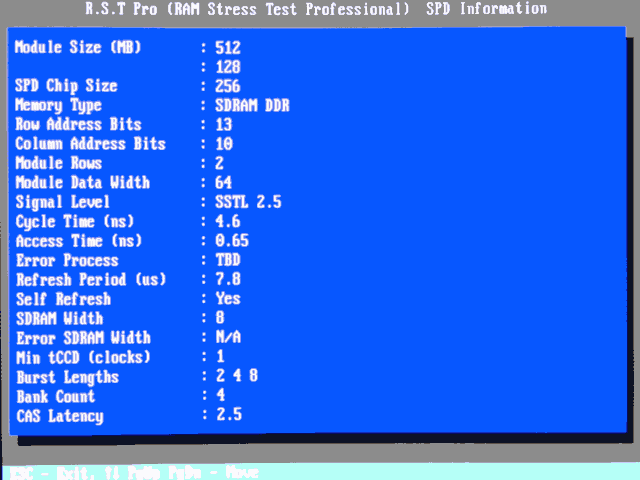This screenshot has height=480, width=640.
Task: Select the CAS Latency value 2.5
Action: 229,415
